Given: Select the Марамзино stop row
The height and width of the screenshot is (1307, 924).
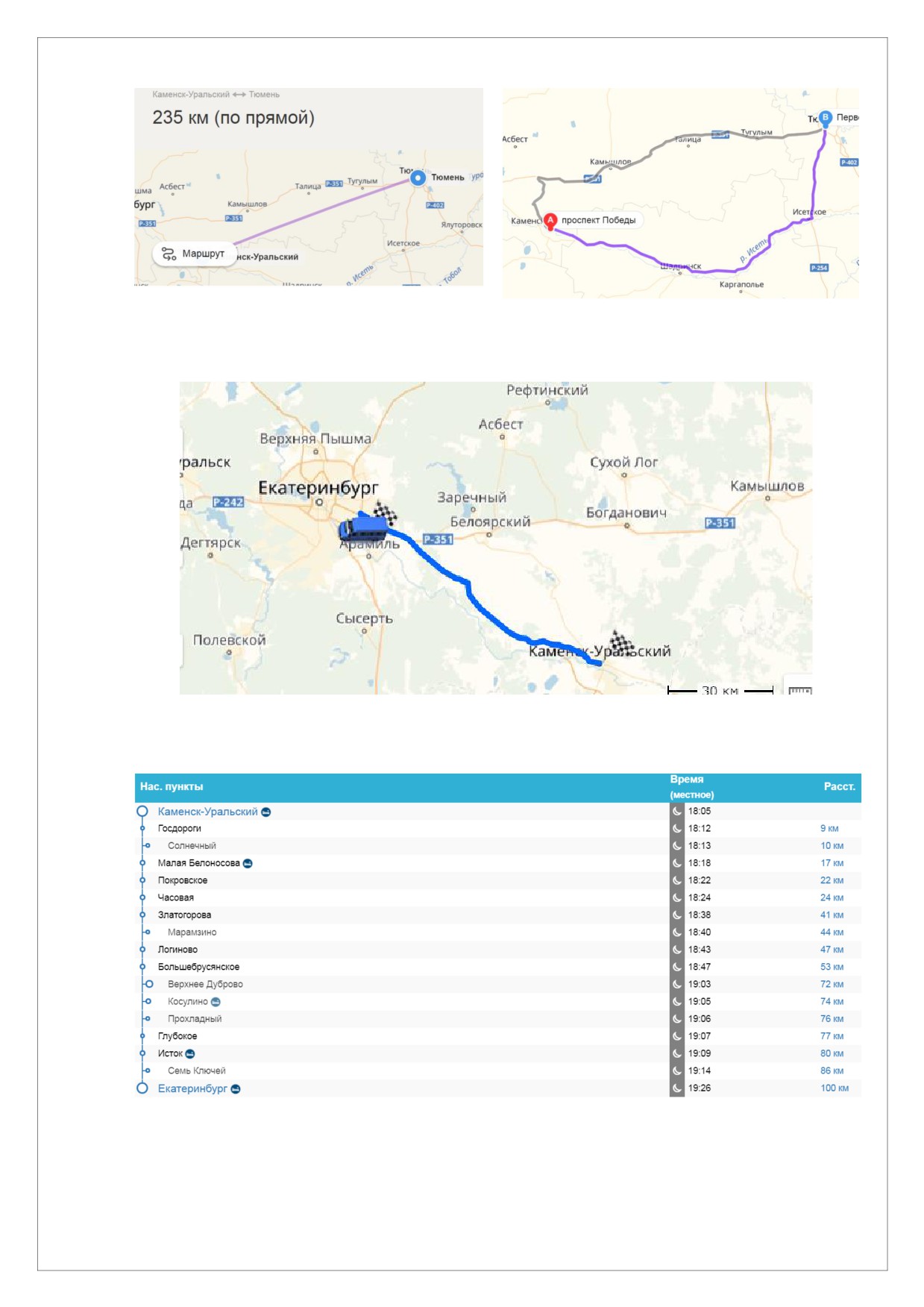Looking at the screenshot, I should click(497, 933).
